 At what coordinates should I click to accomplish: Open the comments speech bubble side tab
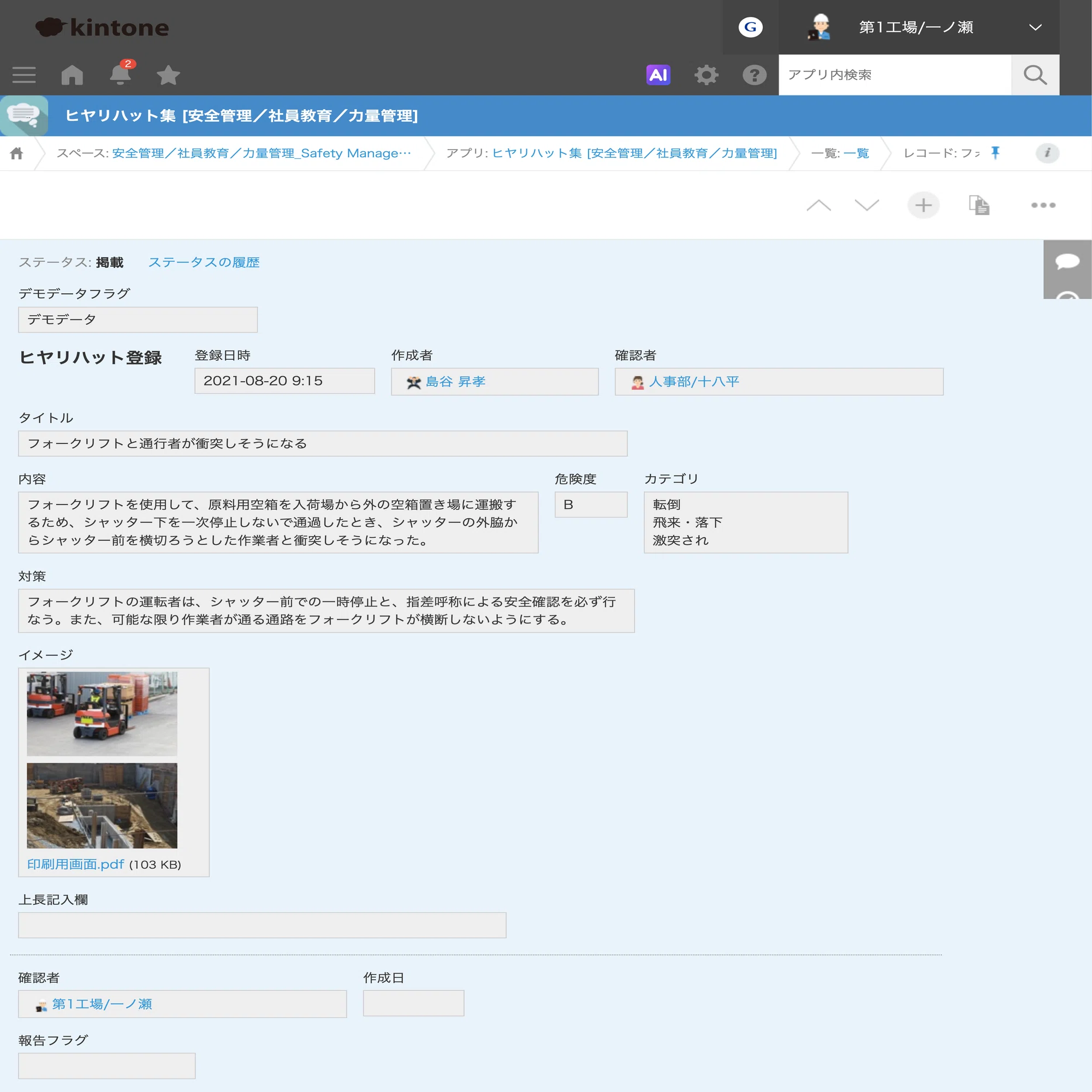(1067, 261)
